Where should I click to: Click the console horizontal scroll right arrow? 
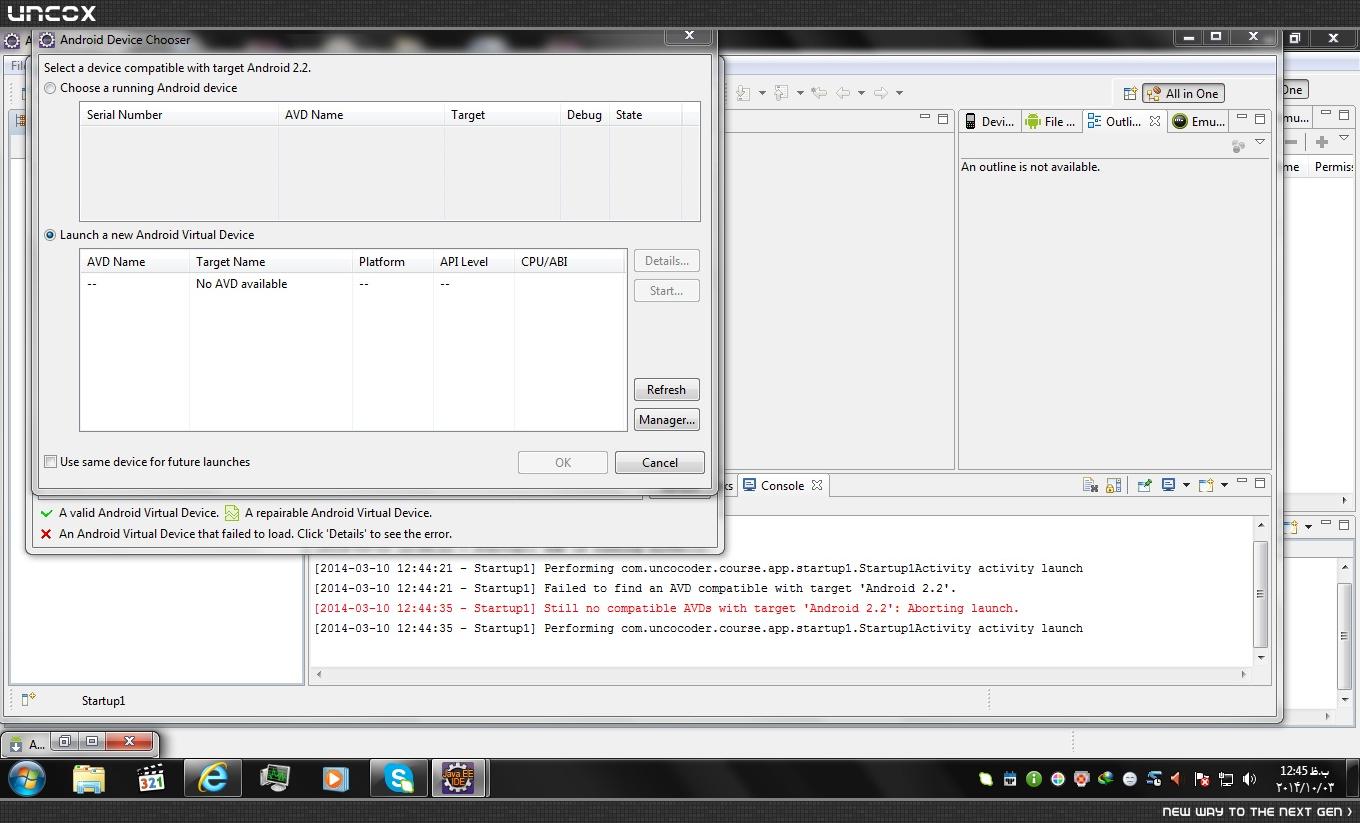click(1244, 674)
